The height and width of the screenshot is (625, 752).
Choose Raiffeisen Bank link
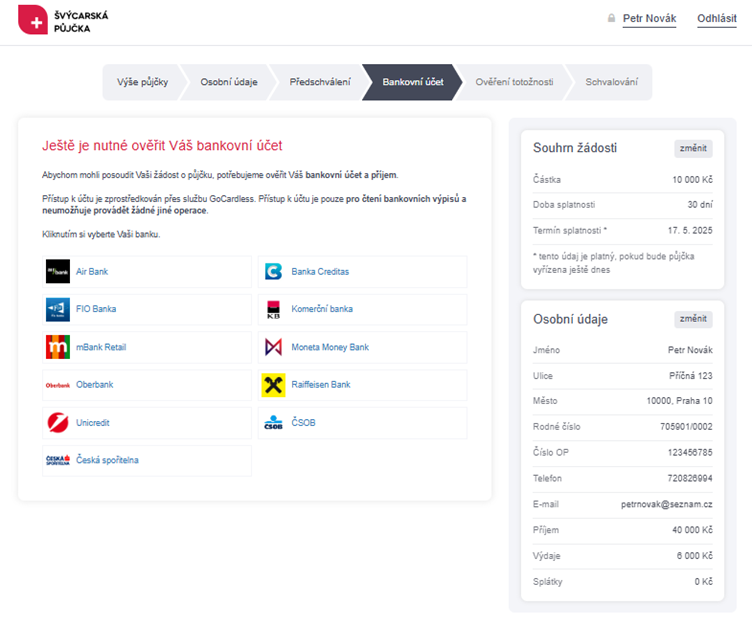coord(321,385)
